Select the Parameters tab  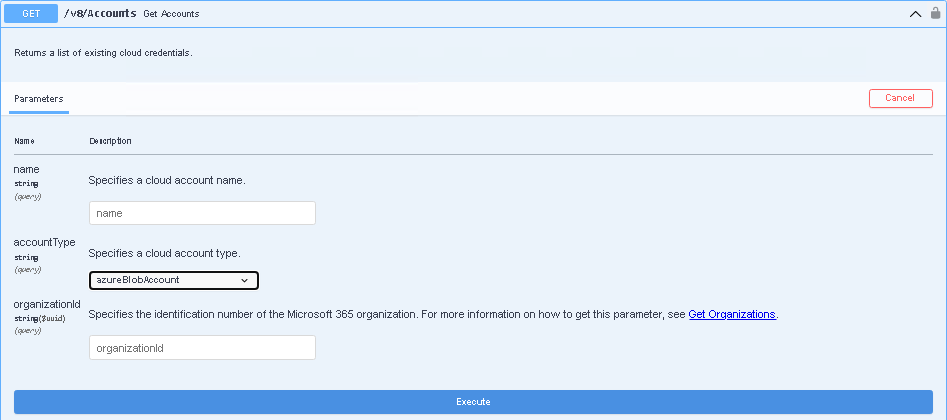[x=39, y=99]
